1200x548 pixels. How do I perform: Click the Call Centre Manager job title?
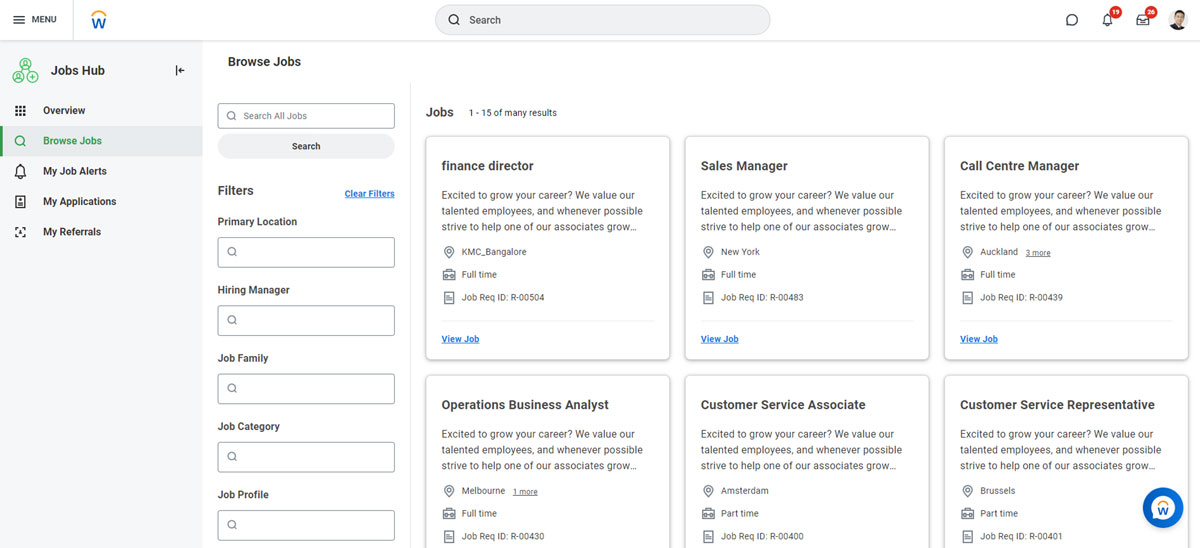1019,166
